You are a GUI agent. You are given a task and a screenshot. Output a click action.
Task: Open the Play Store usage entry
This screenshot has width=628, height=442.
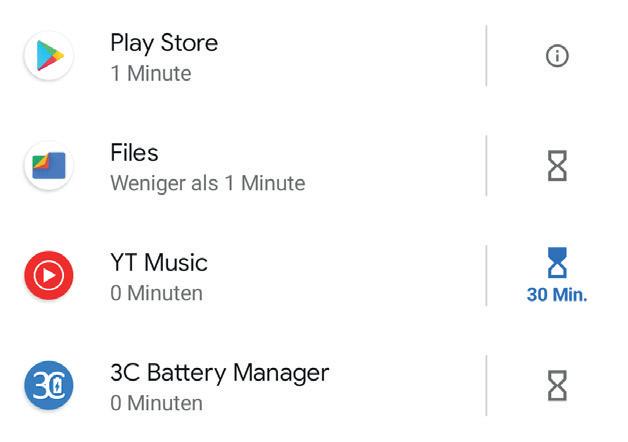tap(164, 43)
